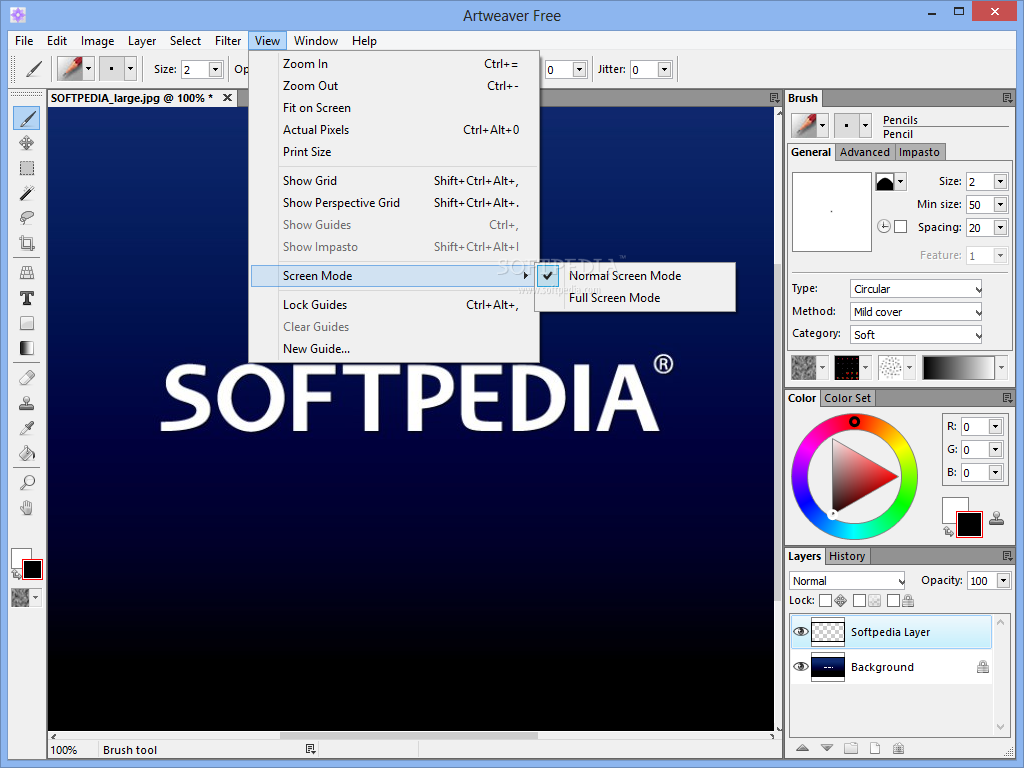The height and width of the screenshot is (768, 1024).
Task: Click Lock Guides menu entry
Action: point(394,305)
